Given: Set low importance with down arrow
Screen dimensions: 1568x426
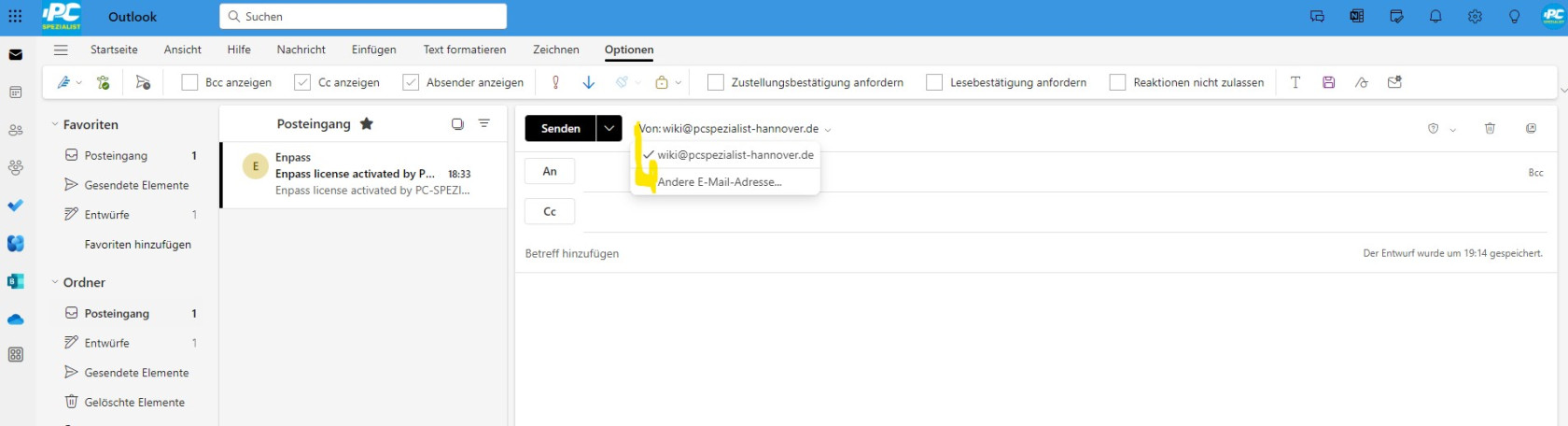Looking at the screenshot, I should coord(589,82).
